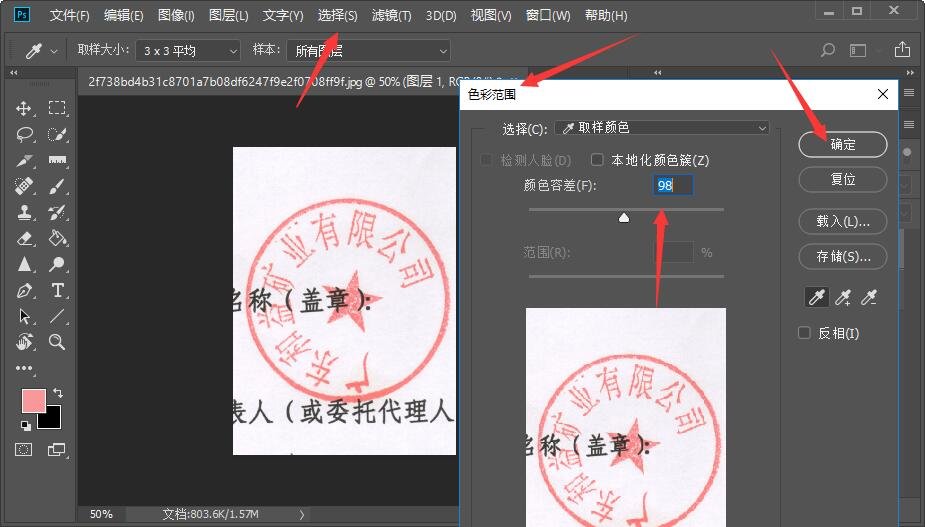Expand the toolbox double-arrow at top left

14,73
